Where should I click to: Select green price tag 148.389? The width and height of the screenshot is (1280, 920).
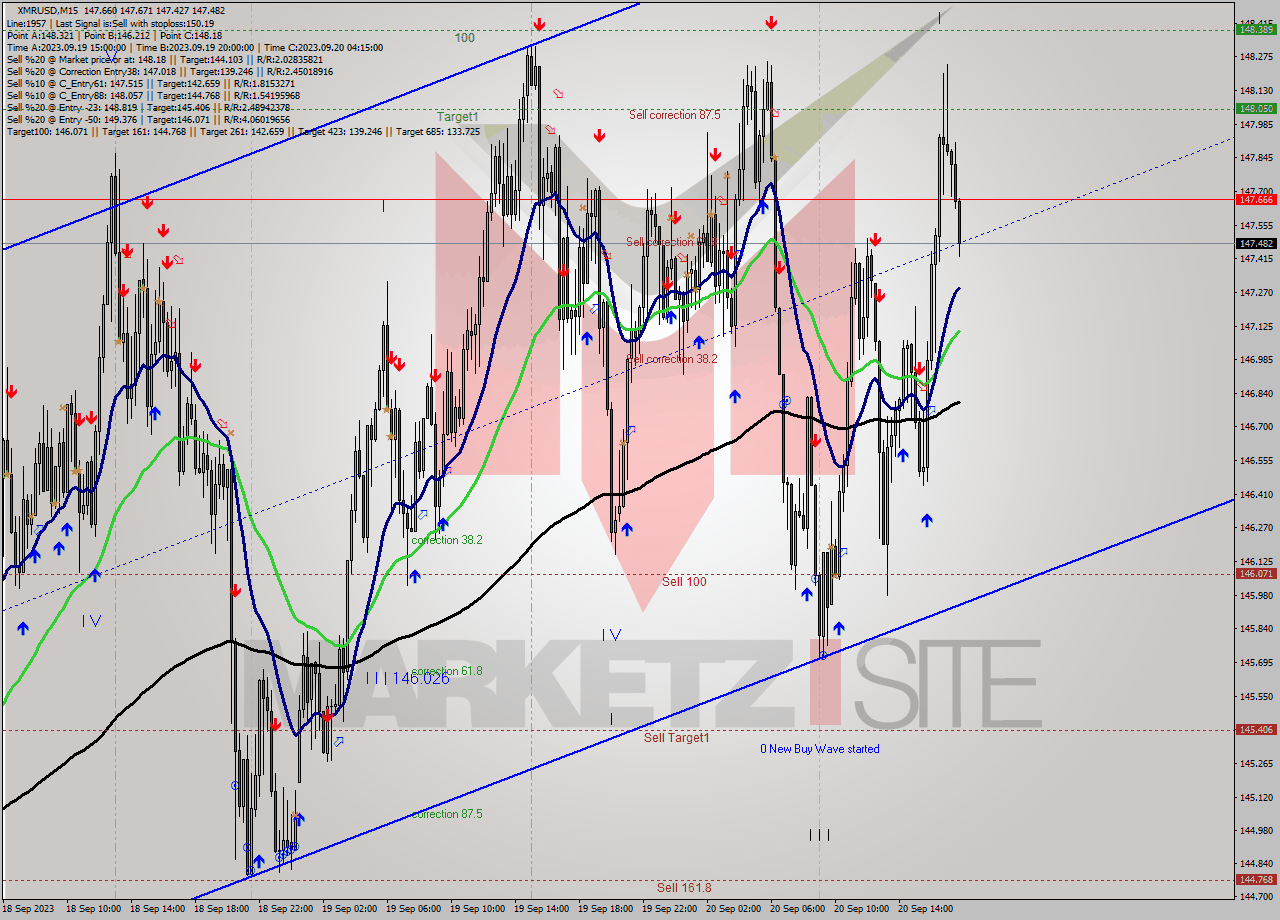[1256, 30]
